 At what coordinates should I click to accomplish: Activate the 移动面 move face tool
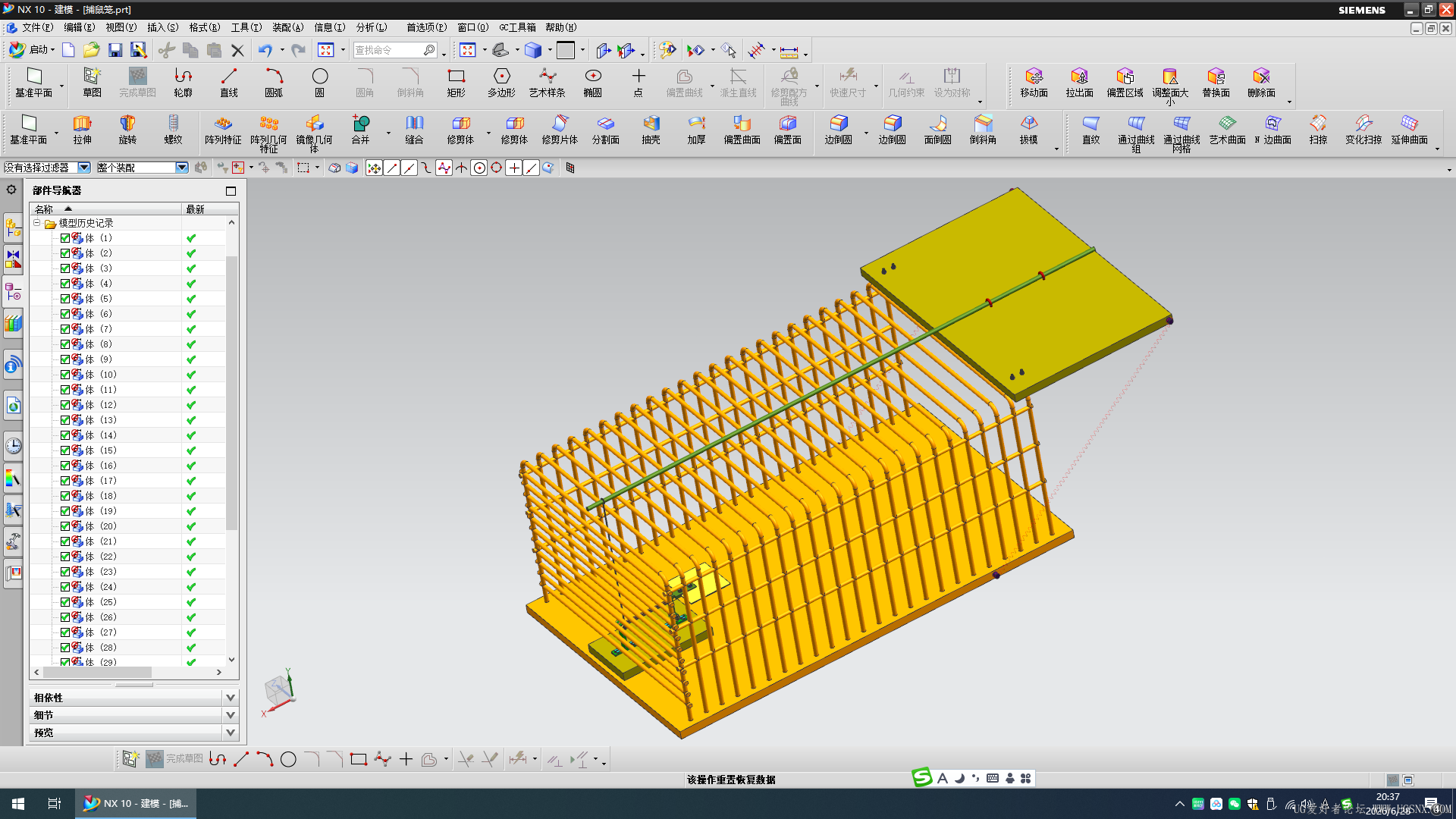[1034, 83]
